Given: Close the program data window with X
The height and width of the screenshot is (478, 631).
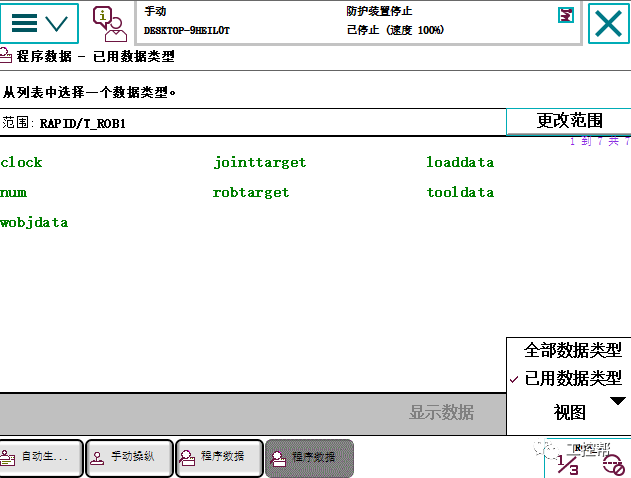Looking at the screenshot, I should (x=608, y=23).
